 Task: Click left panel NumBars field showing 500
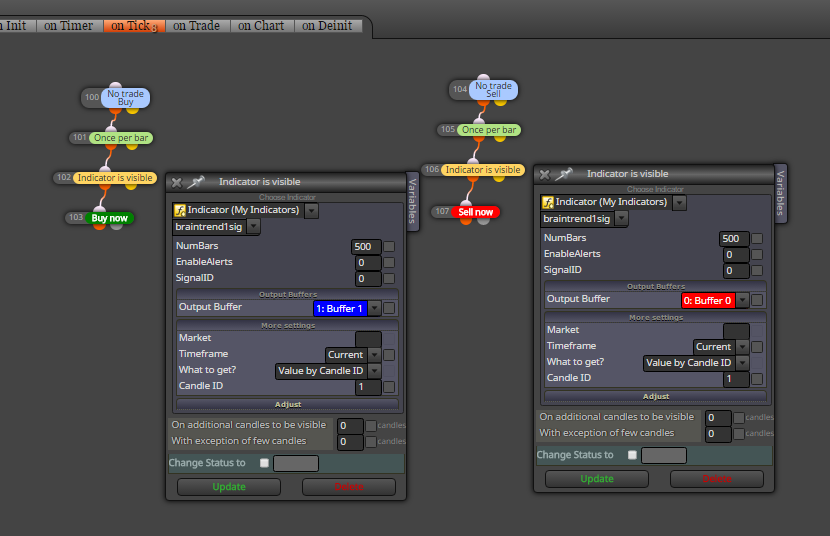(x=366, y=247)
